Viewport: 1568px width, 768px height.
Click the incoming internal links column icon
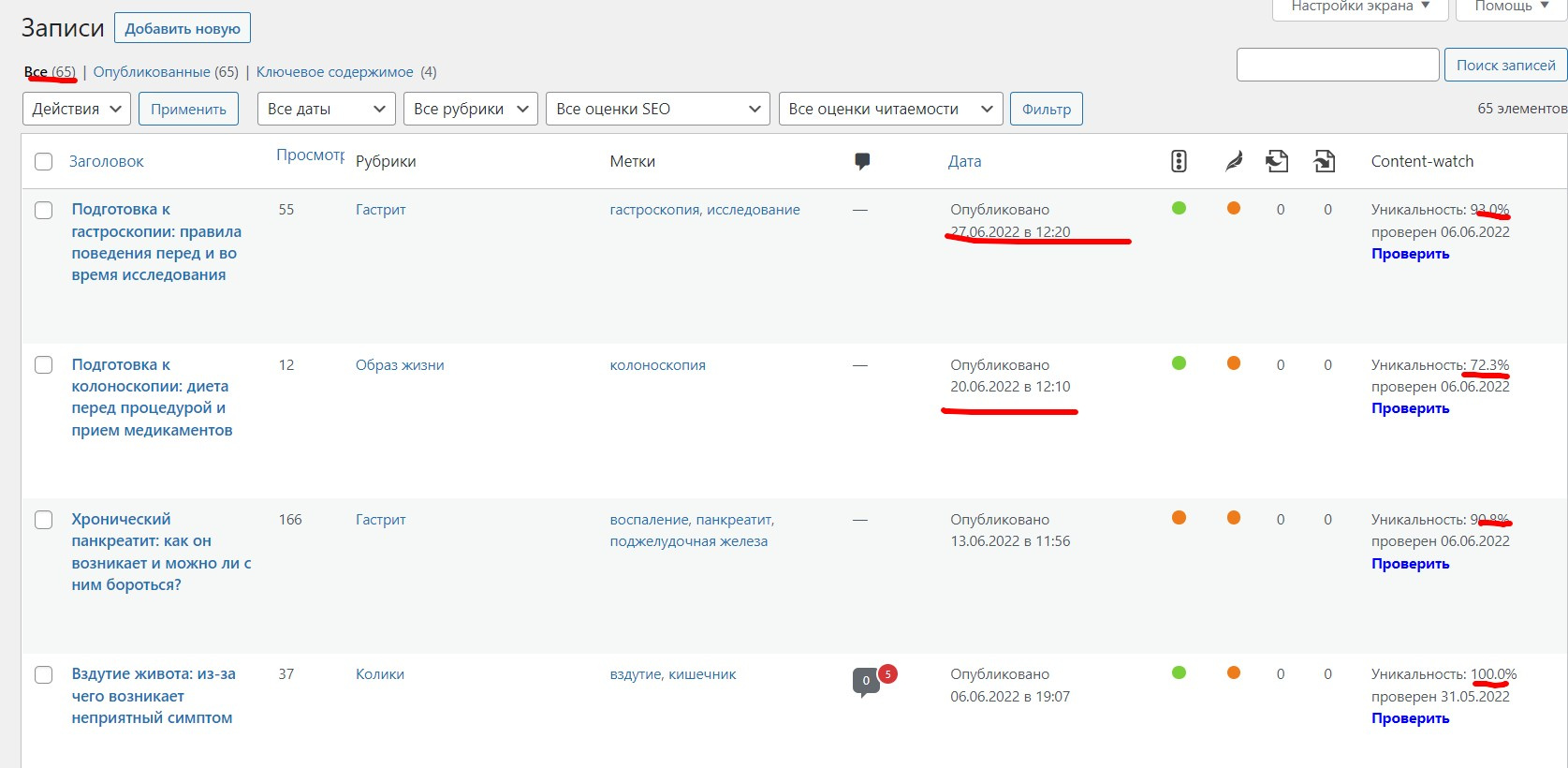click(x=1324, y=161)
